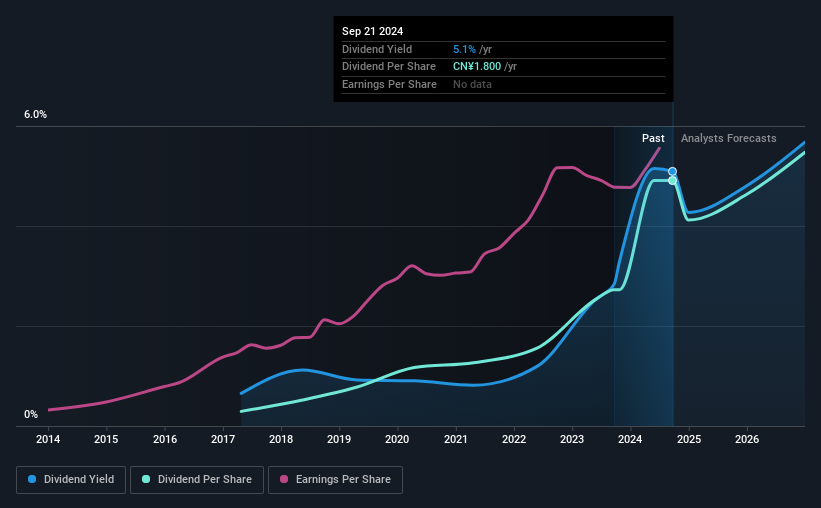Click the Sep 21 2024 tooltip date
821x508 pixels.
(x=372, y=31)
